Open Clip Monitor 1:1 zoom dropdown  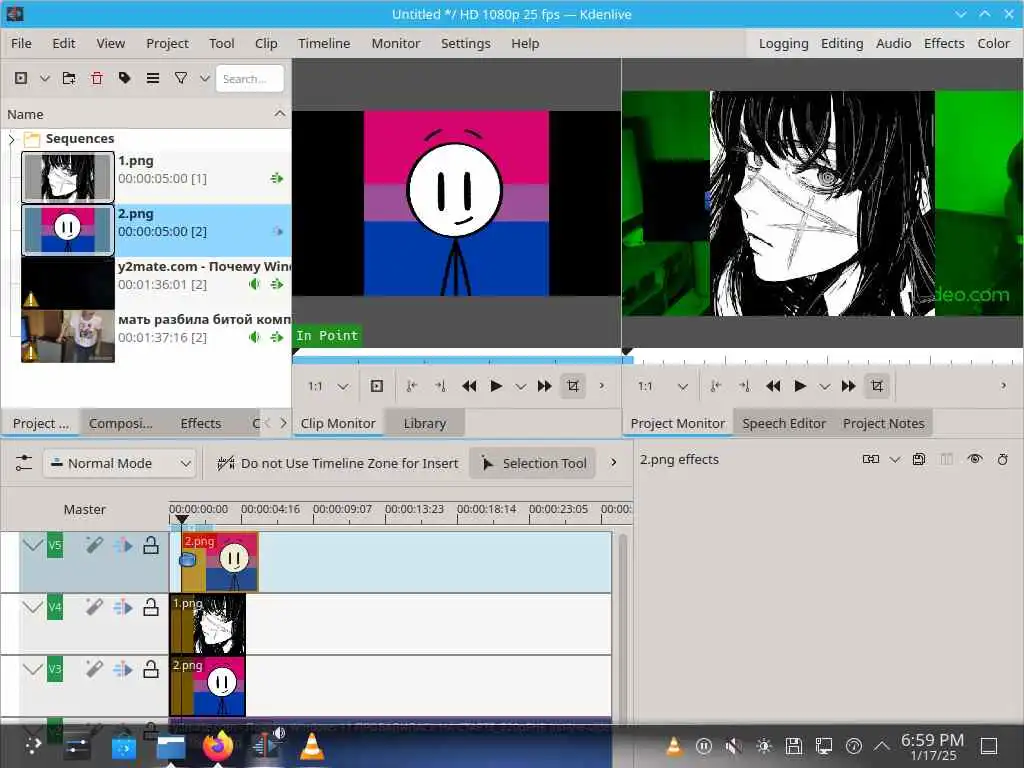pyautogui.click(x=342, y=387)
